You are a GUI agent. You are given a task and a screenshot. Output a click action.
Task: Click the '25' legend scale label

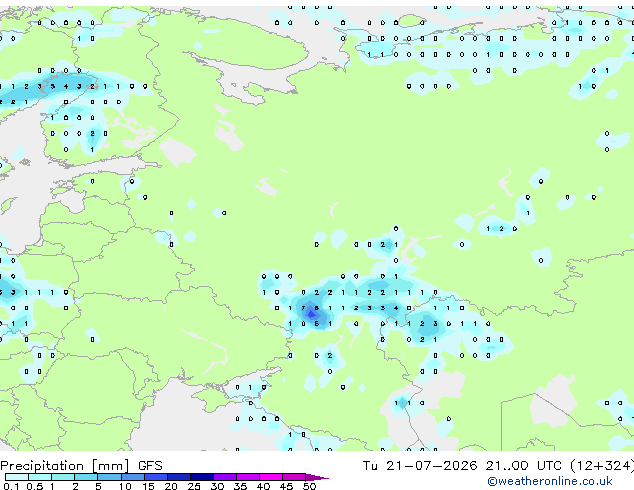point(194,486)
